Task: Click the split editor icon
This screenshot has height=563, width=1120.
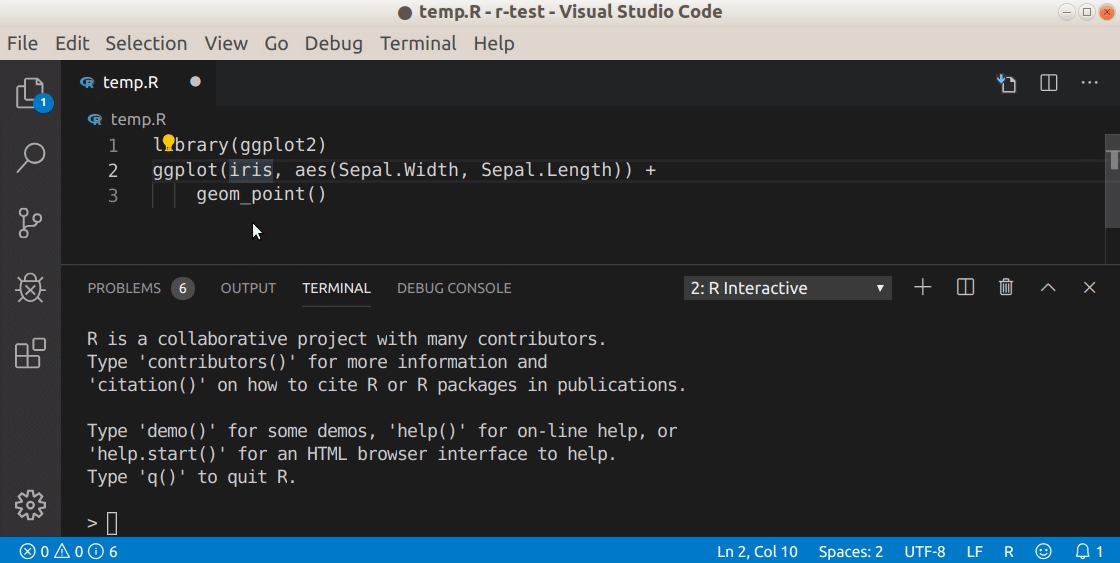Action: pyautogui.click(x=1049, y=83)
